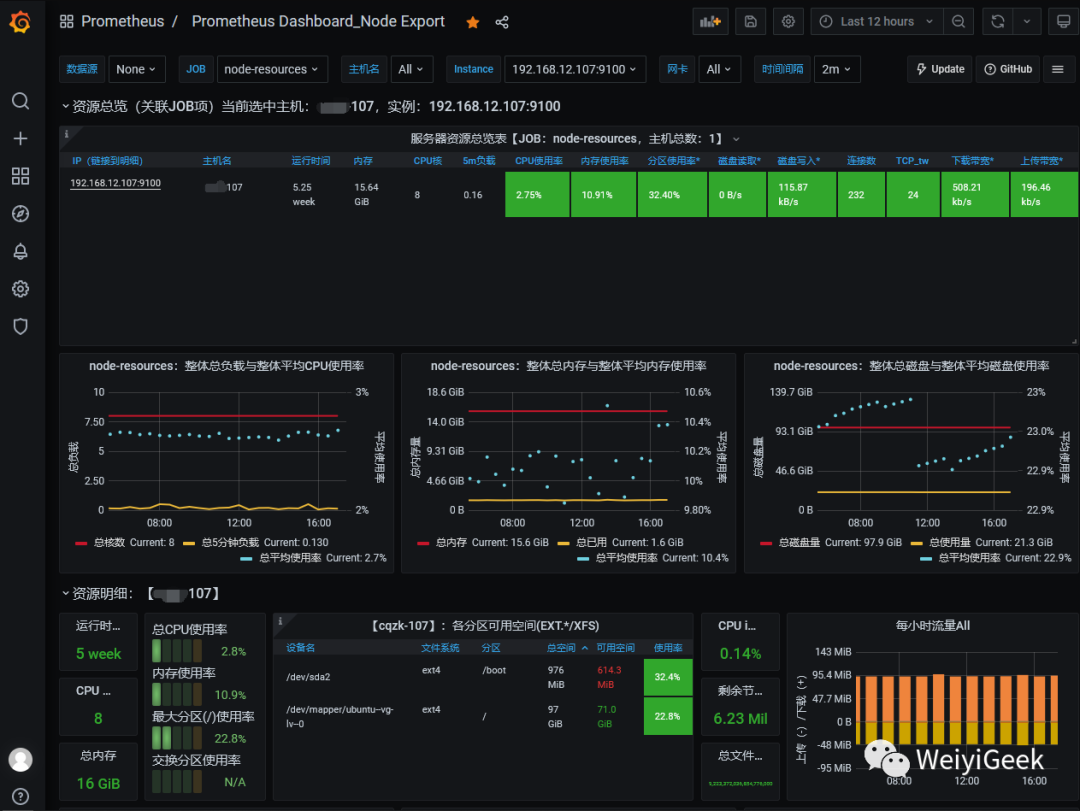1080x811 pixels.
Task: Open CPU load graph panel title
Action: 227,366
